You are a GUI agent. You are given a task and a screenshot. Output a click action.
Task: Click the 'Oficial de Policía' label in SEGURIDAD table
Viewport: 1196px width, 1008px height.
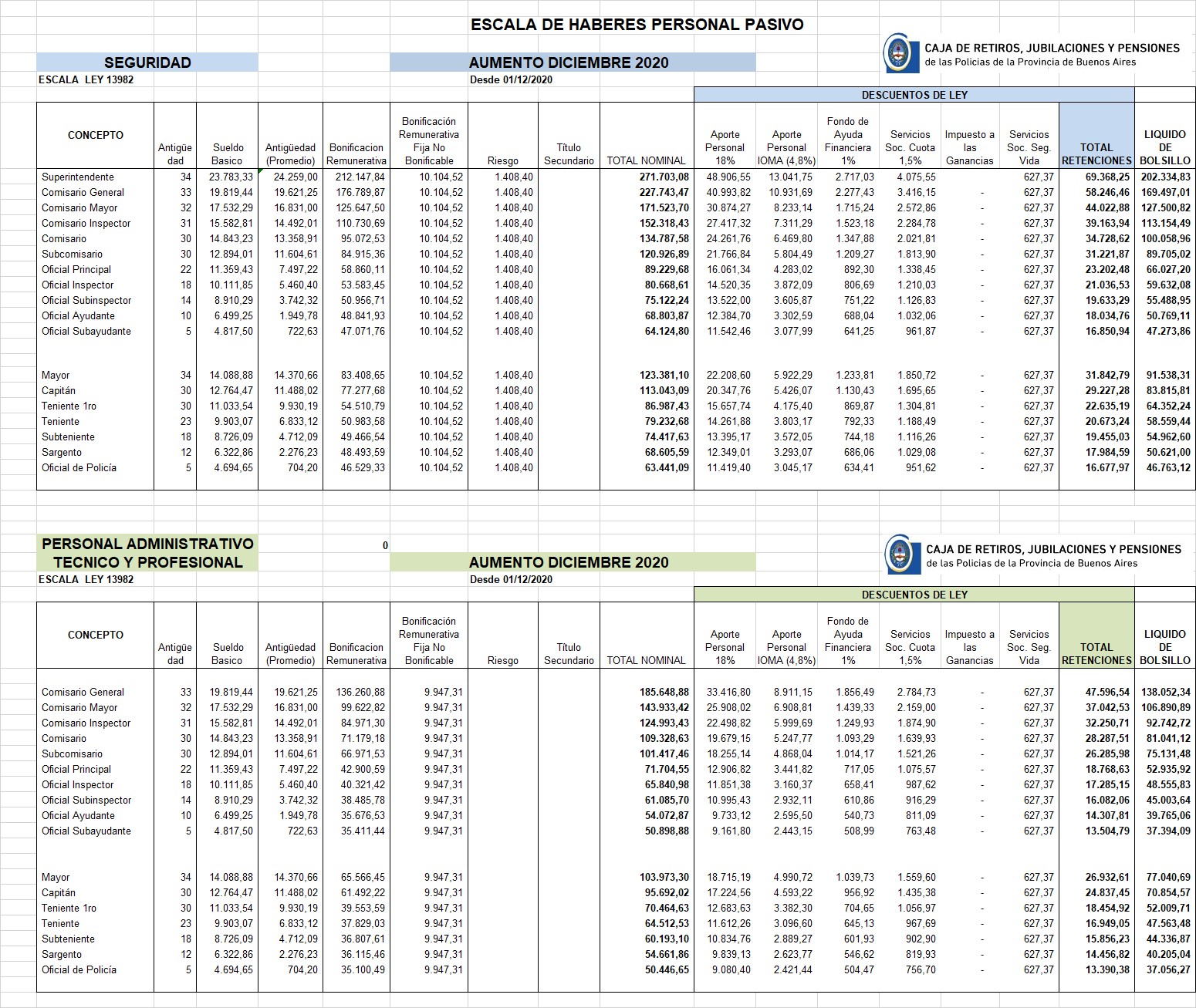tap(79, 468)
